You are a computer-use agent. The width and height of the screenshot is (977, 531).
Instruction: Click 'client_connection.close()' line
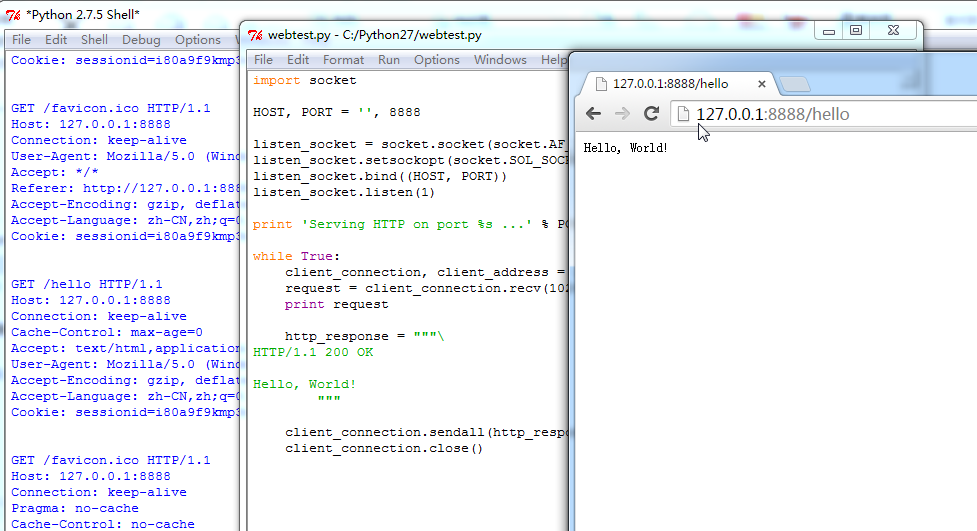(x=384, y=448)
